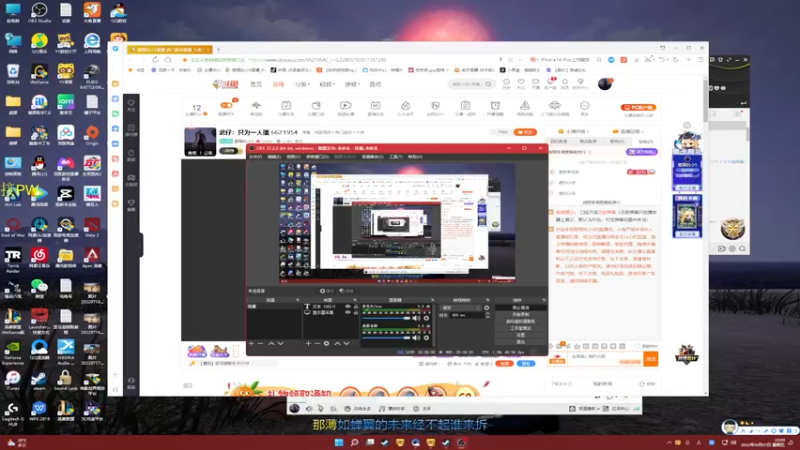Open source properties gear in Sources toolbar

327,343
